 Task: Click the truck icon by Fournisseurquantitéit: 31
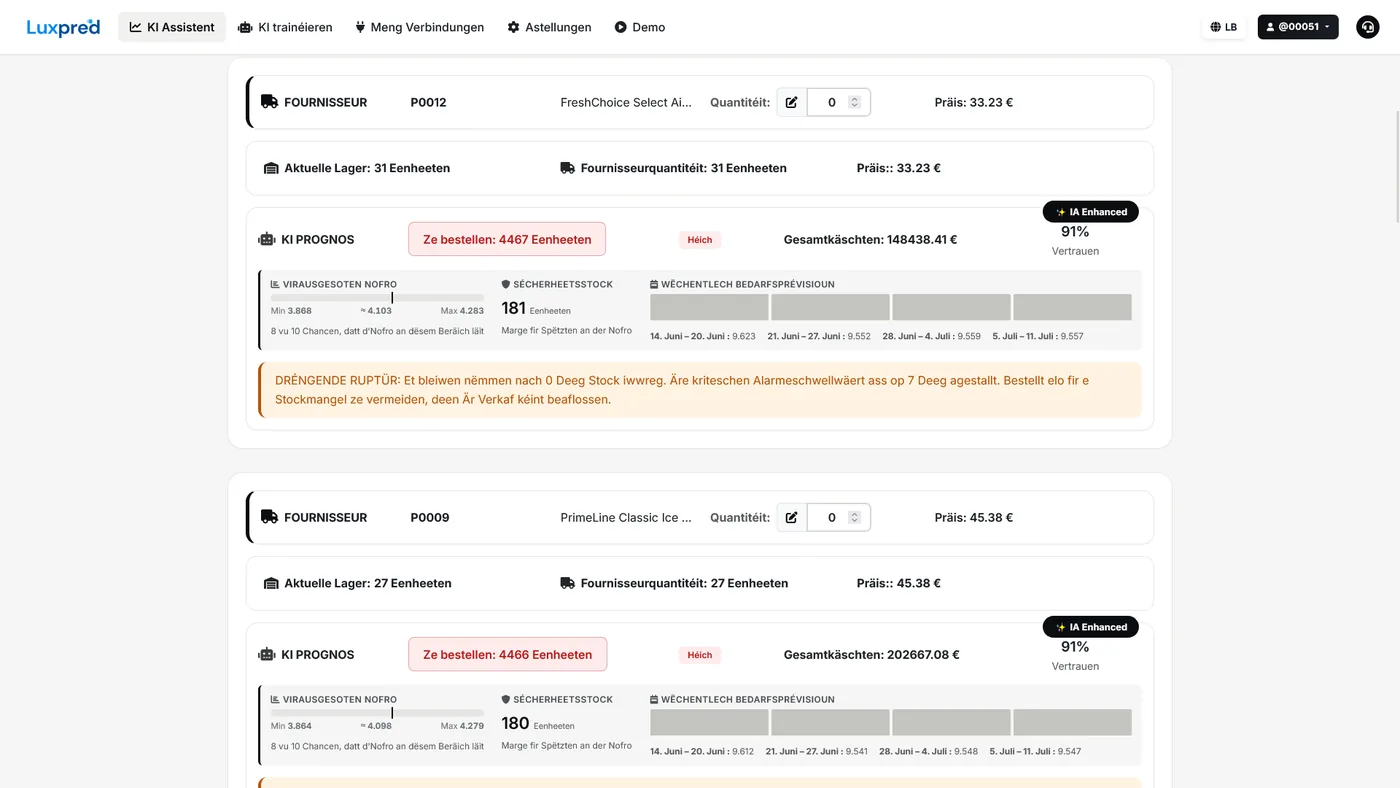pyautogui.click(x=567, y=168)
